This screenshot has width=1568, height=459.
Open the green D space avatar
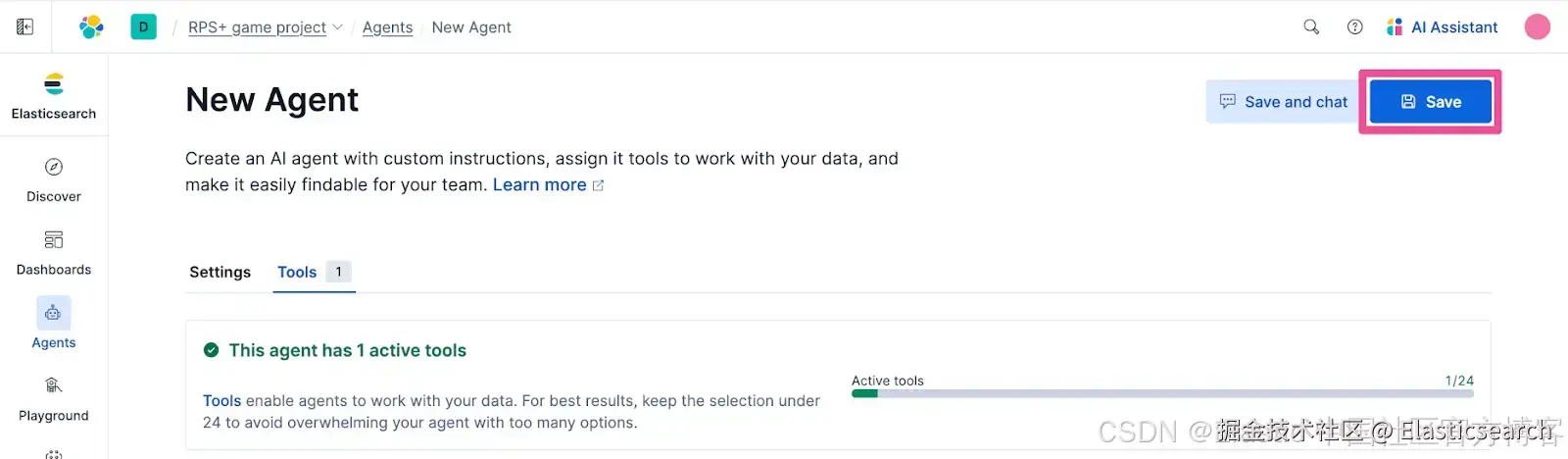[x=143, y=27]
